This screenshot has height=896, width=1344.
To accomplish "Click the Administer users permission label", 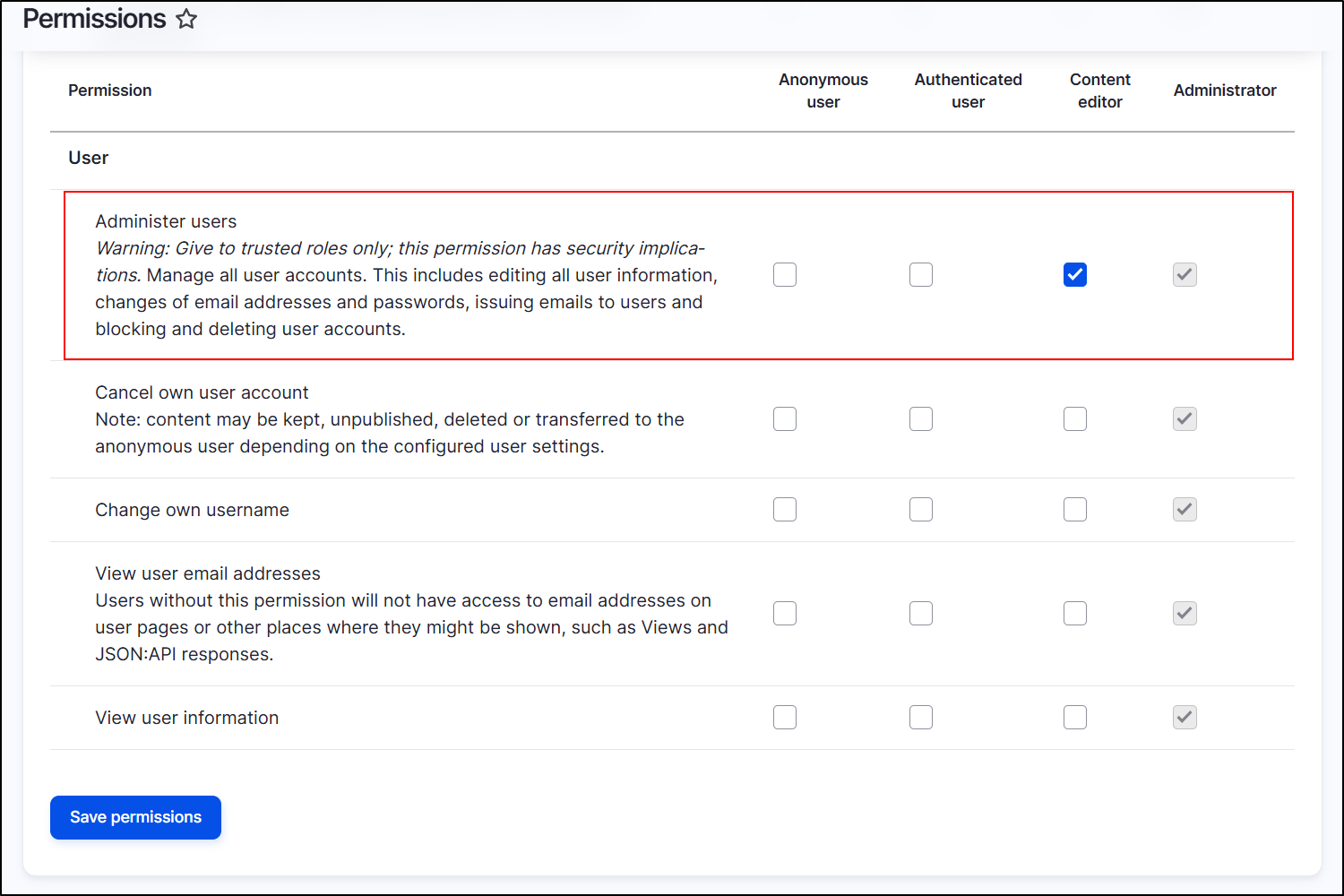I will 166,221.
